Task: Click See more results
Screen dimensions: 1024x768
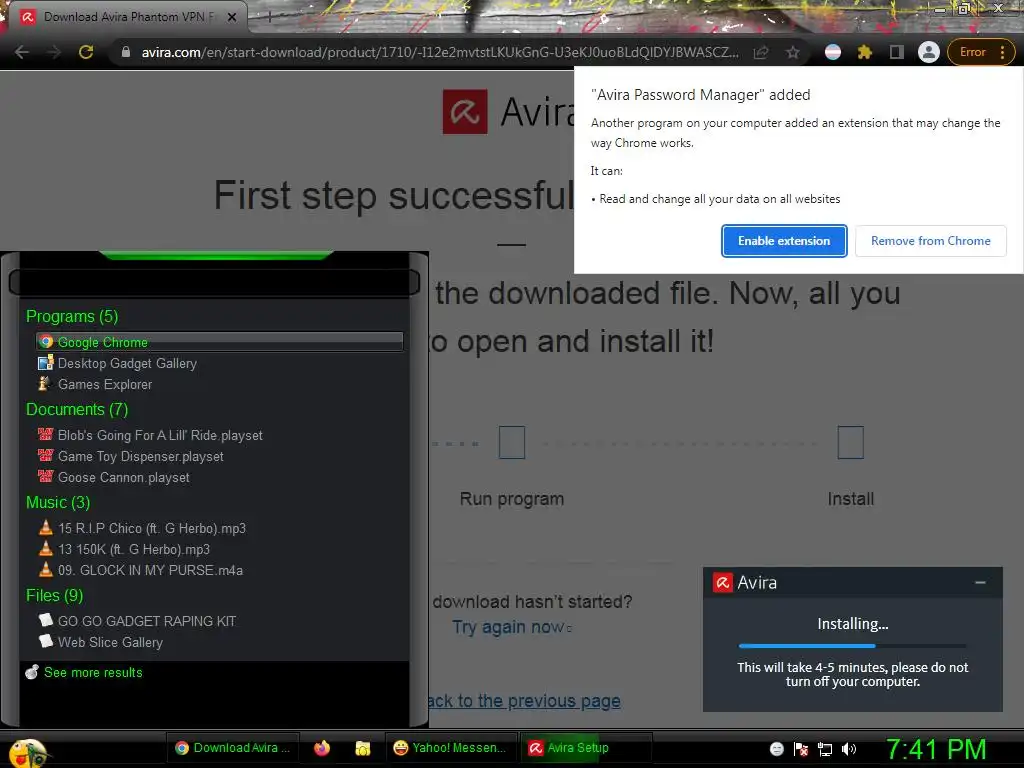Action: click(x=93, y=672)
